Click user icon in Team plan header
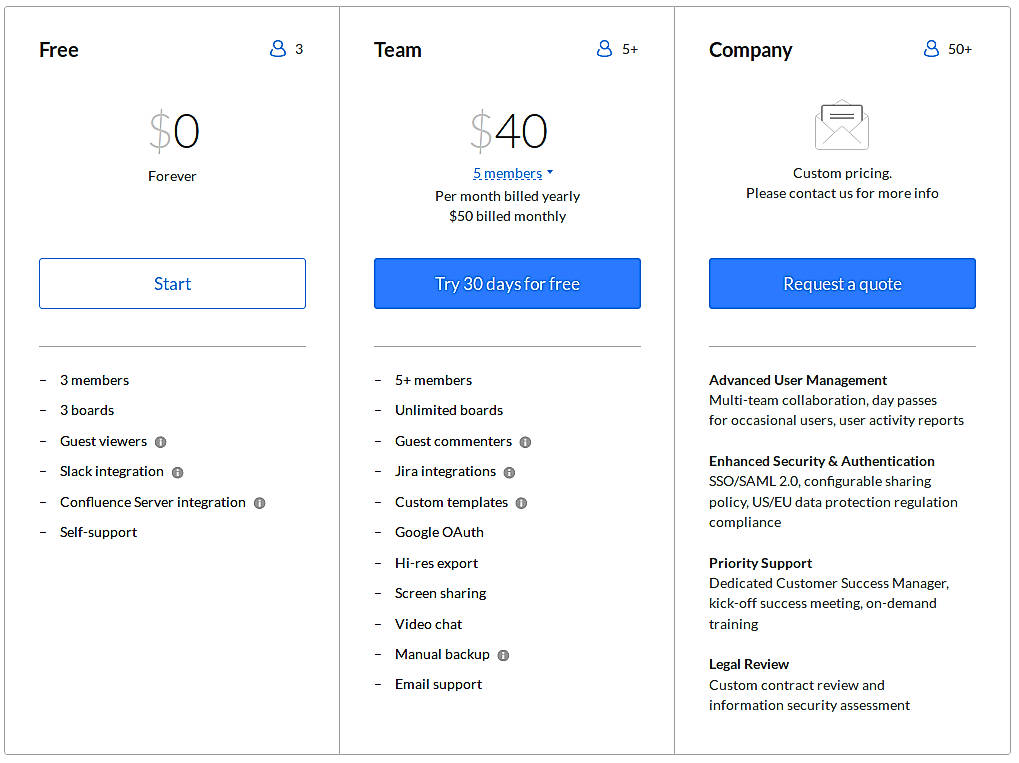This screenshot has height=763, width=1019. click(x=604, y=49)
